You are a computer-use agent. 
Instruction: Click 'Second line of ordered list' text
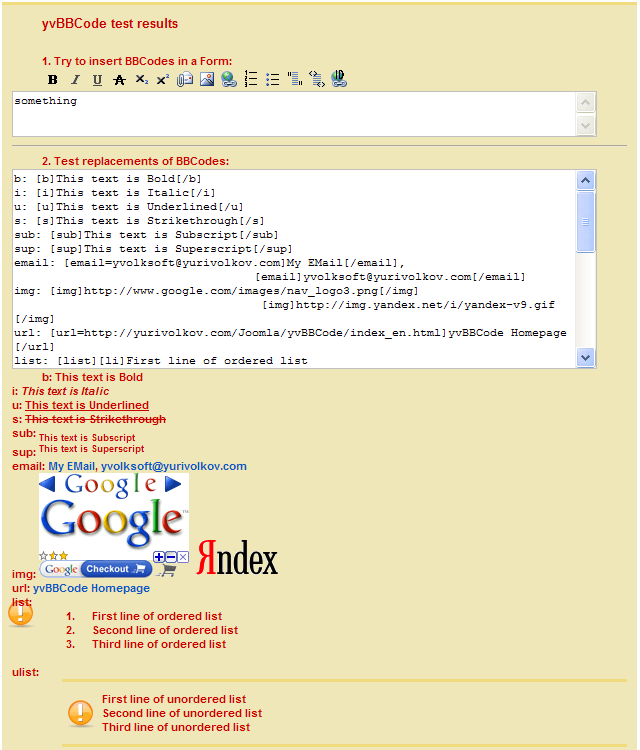pos(165,630)
